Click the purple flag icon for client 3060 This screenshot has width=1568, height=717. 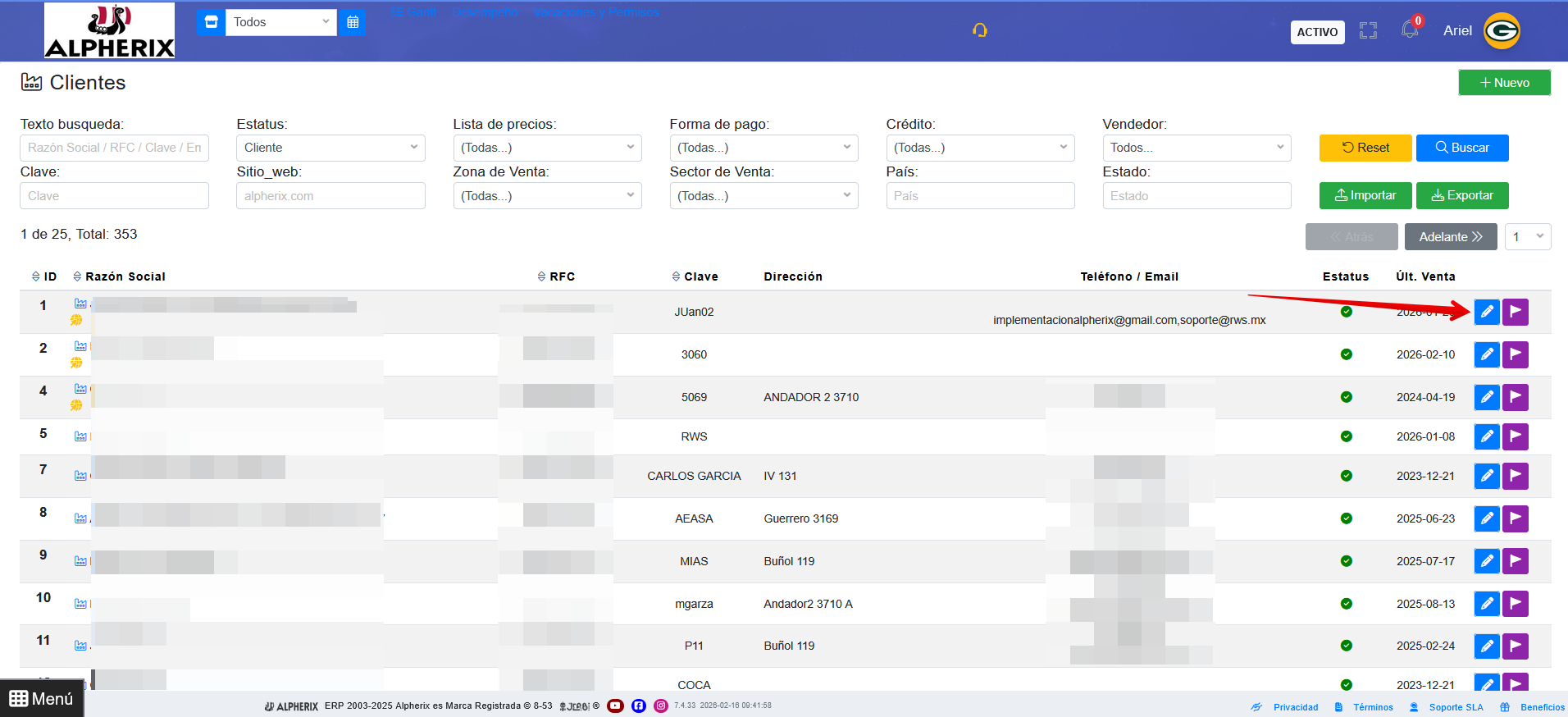click(x=1516, y=354)
